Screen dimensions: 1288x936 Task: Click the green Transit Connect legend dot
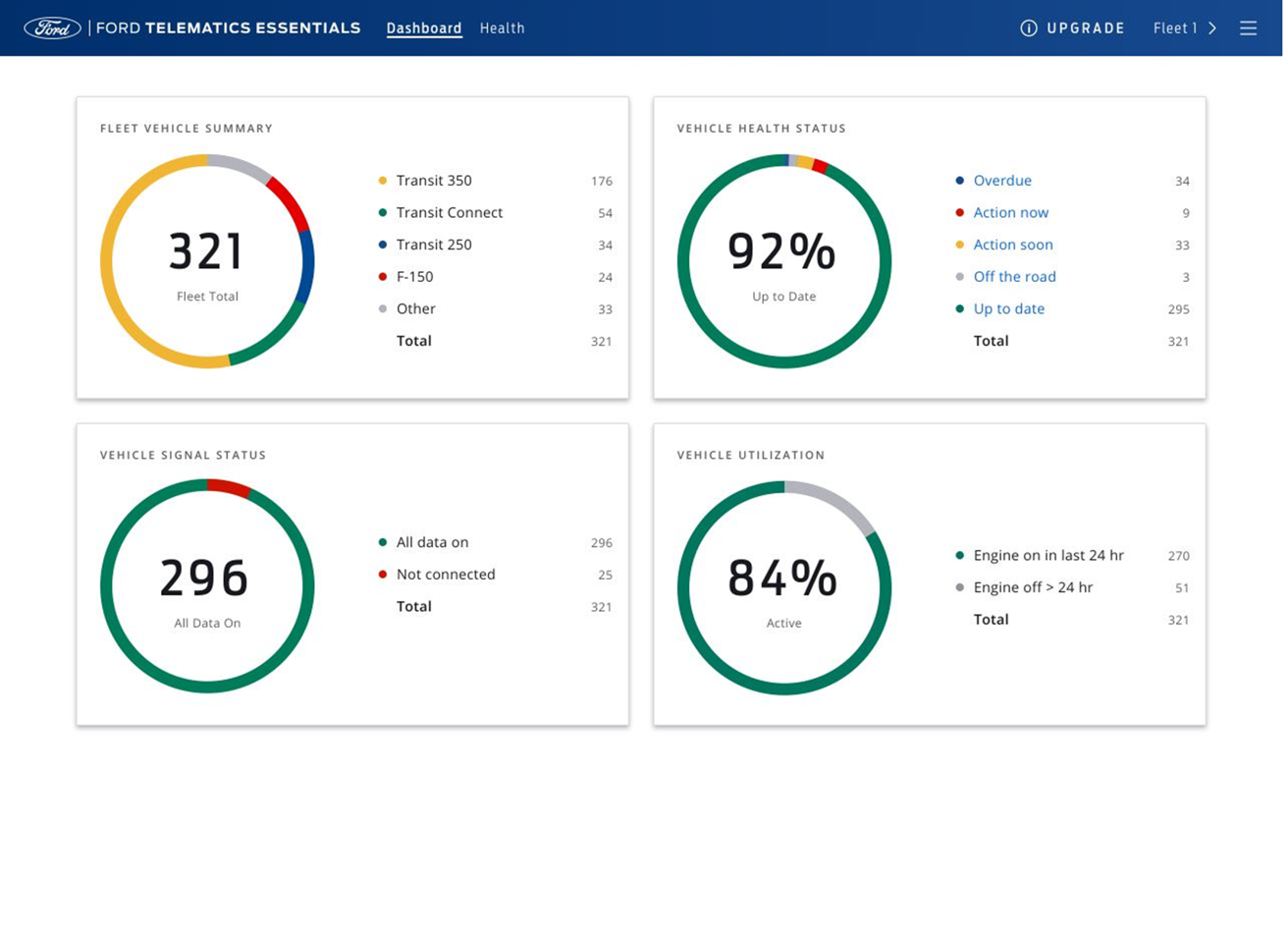[x=383, y=212]
